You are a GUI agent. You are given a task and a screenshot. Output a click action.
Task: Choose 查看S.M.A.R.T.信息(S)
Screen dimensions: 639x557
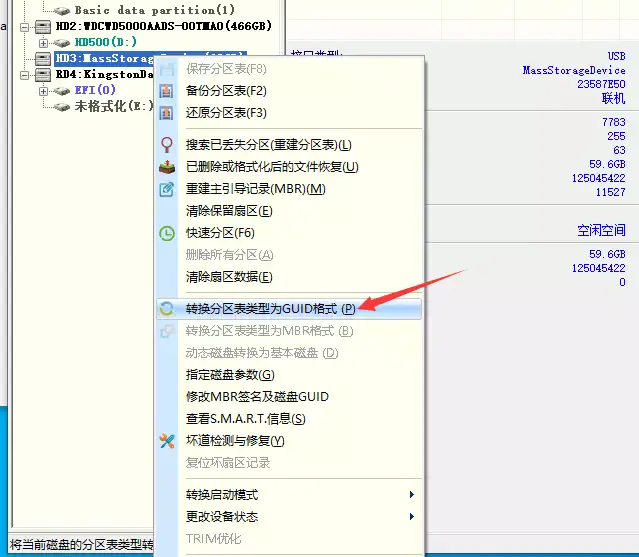[x=289, y=419]
